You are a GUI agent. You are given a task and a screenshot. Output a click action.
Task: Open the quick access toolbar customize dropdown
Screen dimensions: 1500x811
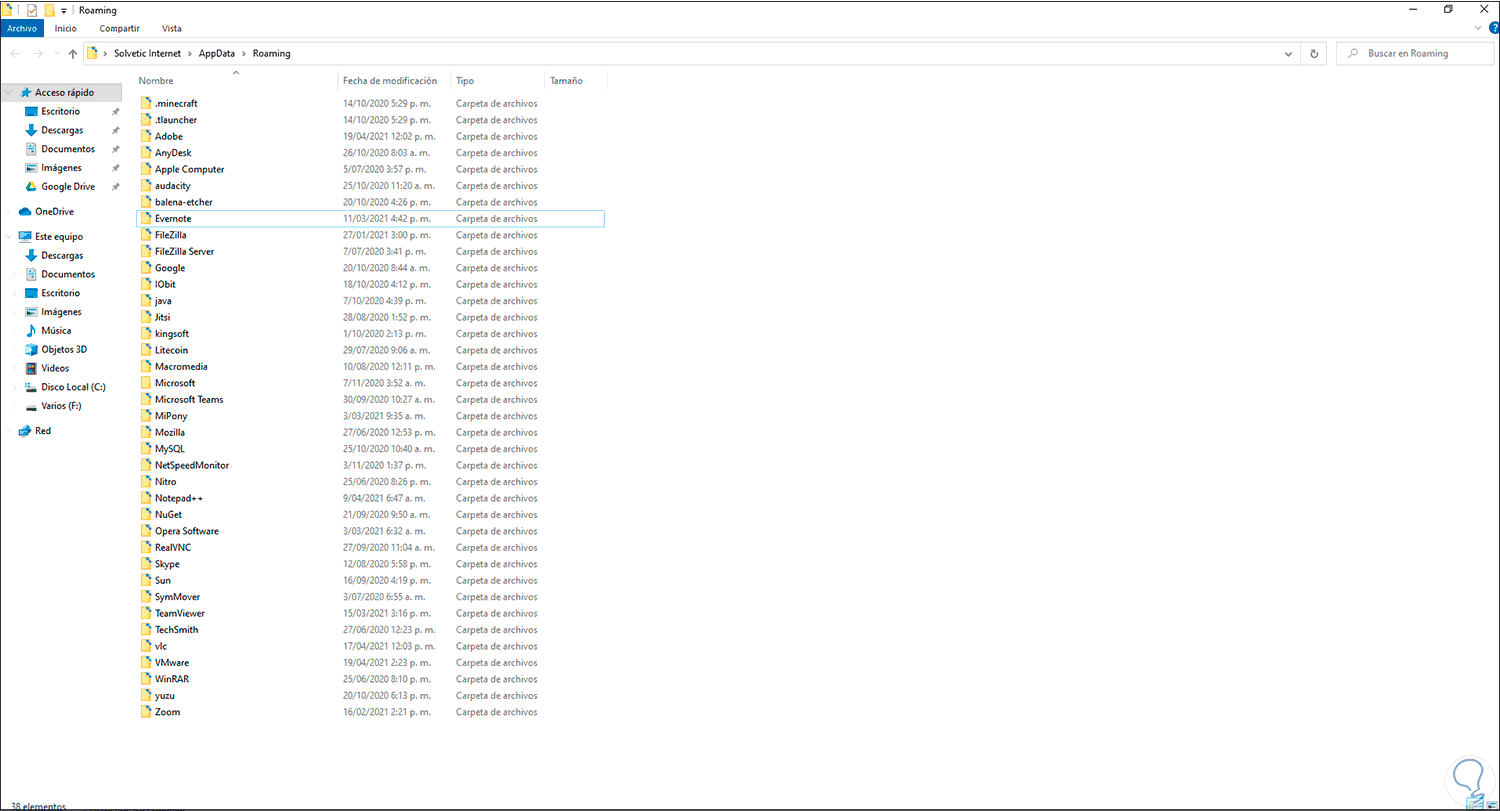pyautogui.click(x=63, y=11)
